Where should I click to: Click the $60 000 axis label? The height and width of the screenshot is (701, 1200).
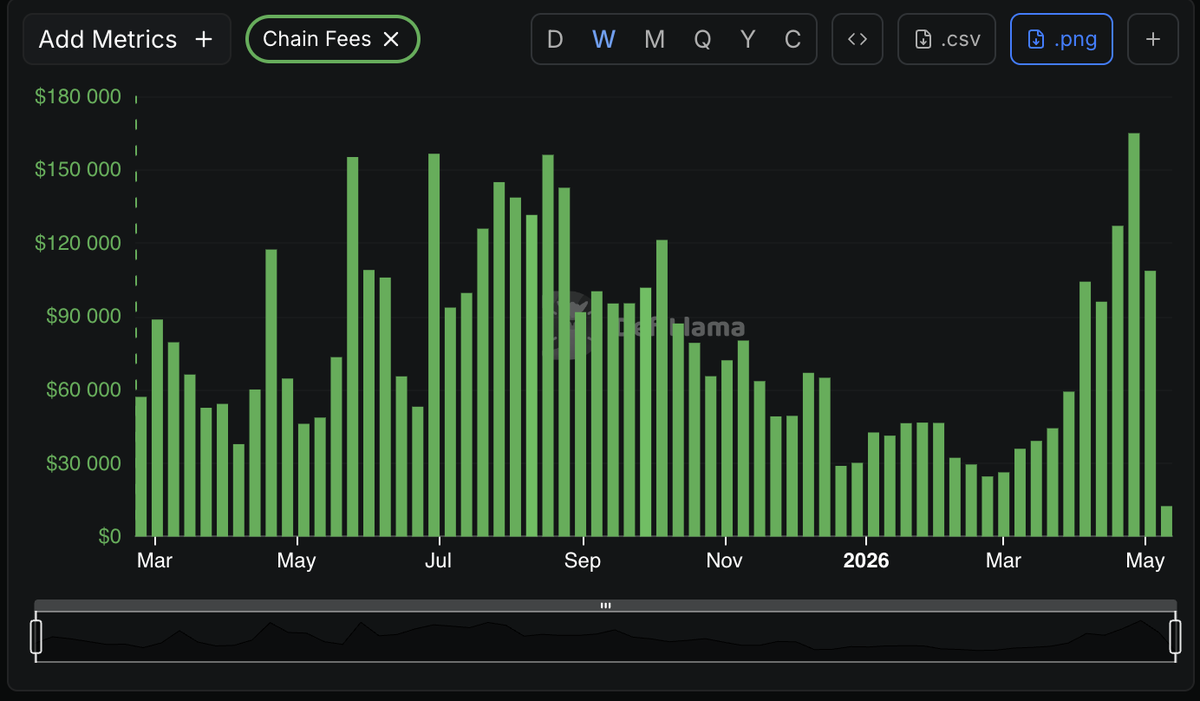pos(83,389)
